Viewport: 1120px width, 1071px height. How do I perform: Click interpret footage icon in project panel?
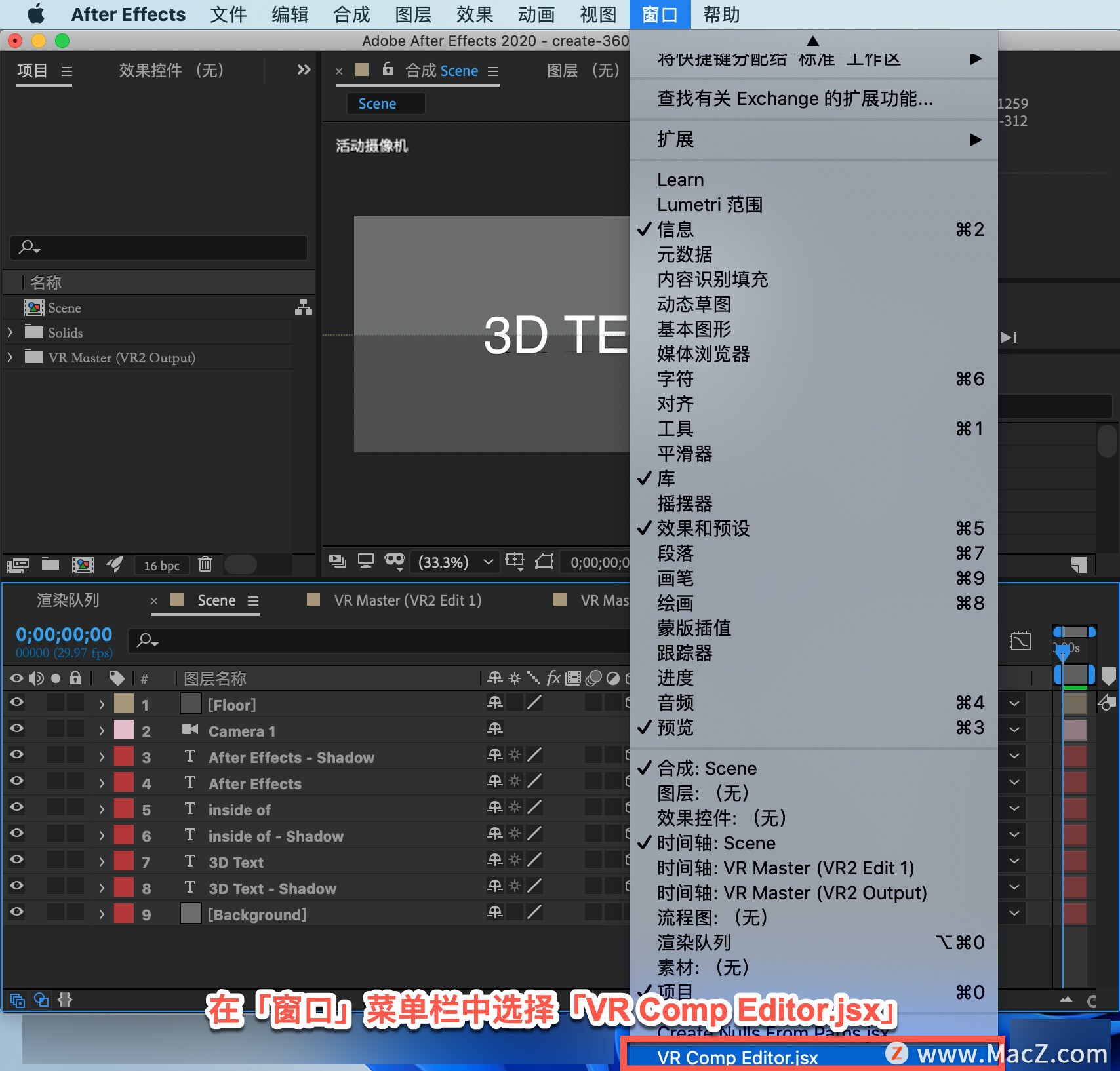17,564
